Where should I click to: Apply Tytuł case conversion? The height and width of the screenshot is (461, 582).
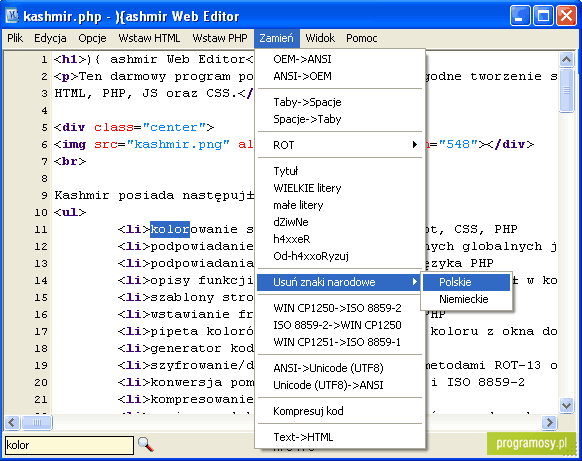pos(340,171)
